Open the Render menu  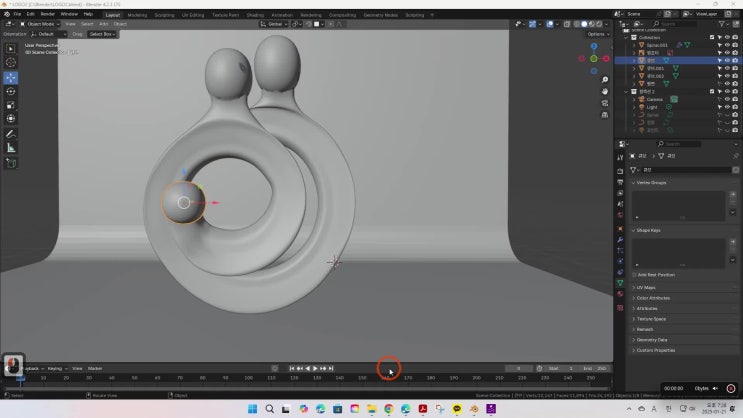tap(47, 14)
